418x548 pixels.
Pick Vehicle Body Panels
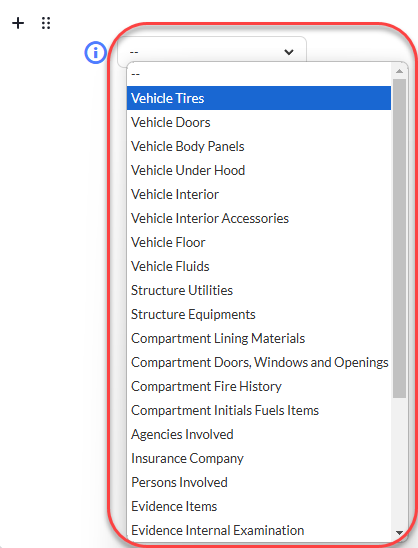(259, 146)
